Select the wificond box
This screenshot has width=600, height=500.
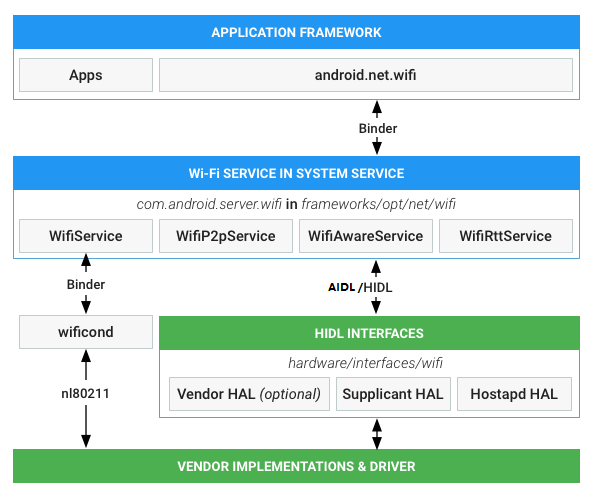86,332
